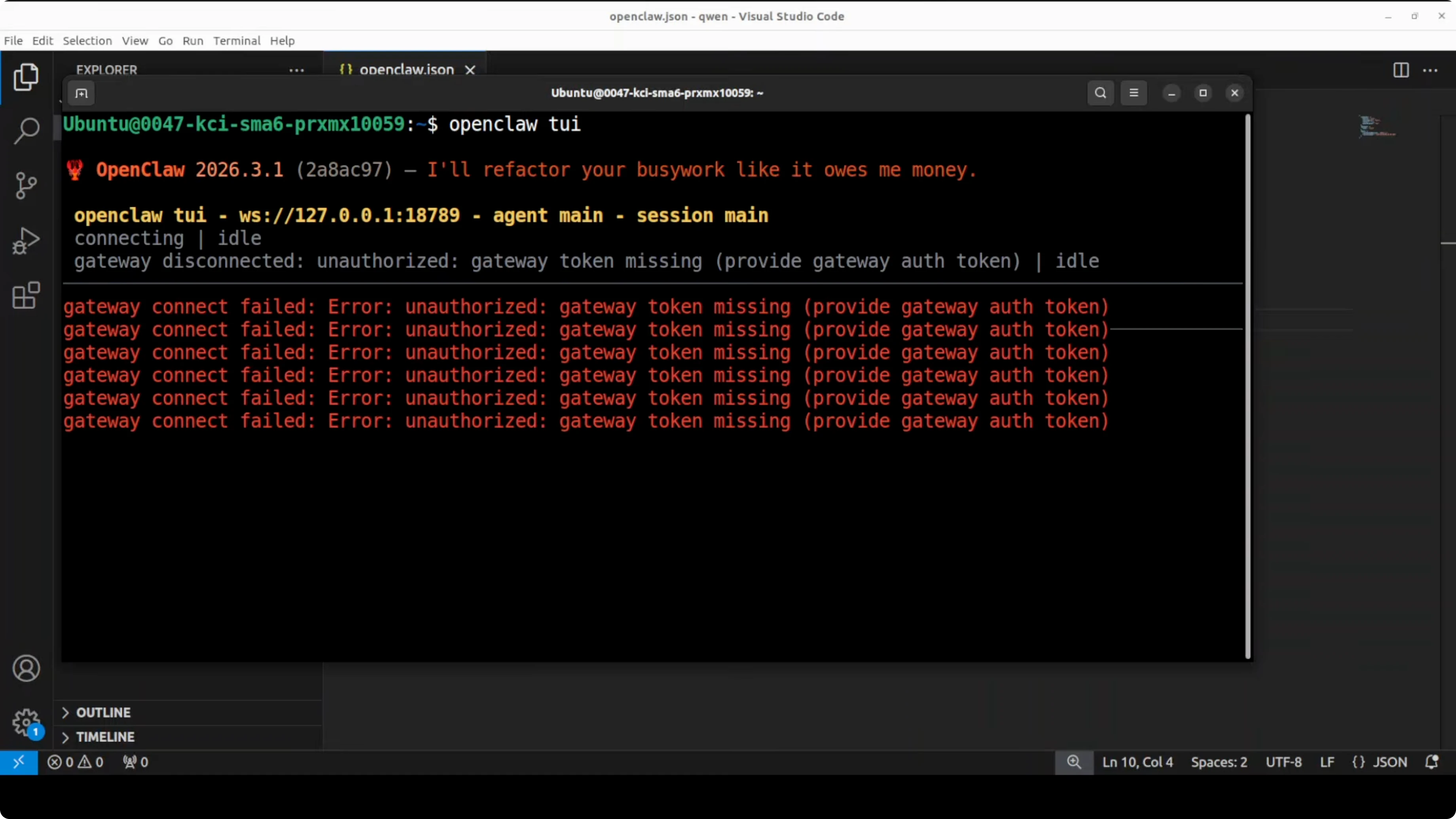
Task: Click the terminal search magnifier icon
Action: [x=1100, y=93]
